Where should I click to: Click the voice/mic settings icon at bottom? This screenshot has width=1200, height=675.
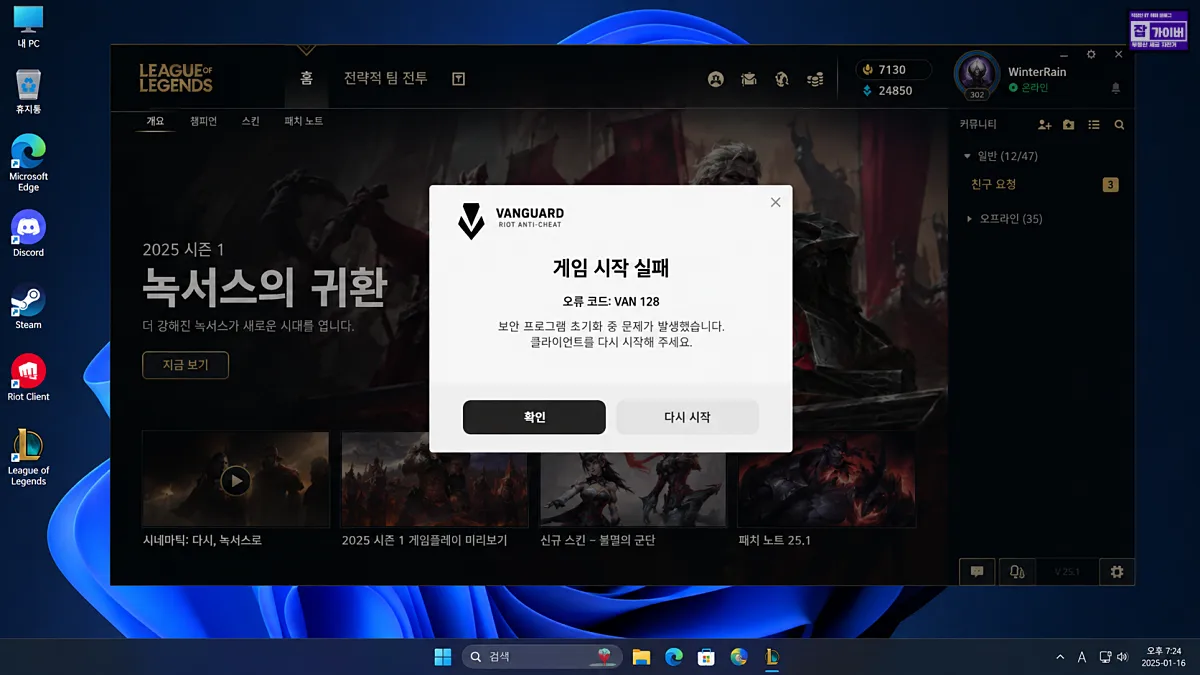click(1017, 572)
